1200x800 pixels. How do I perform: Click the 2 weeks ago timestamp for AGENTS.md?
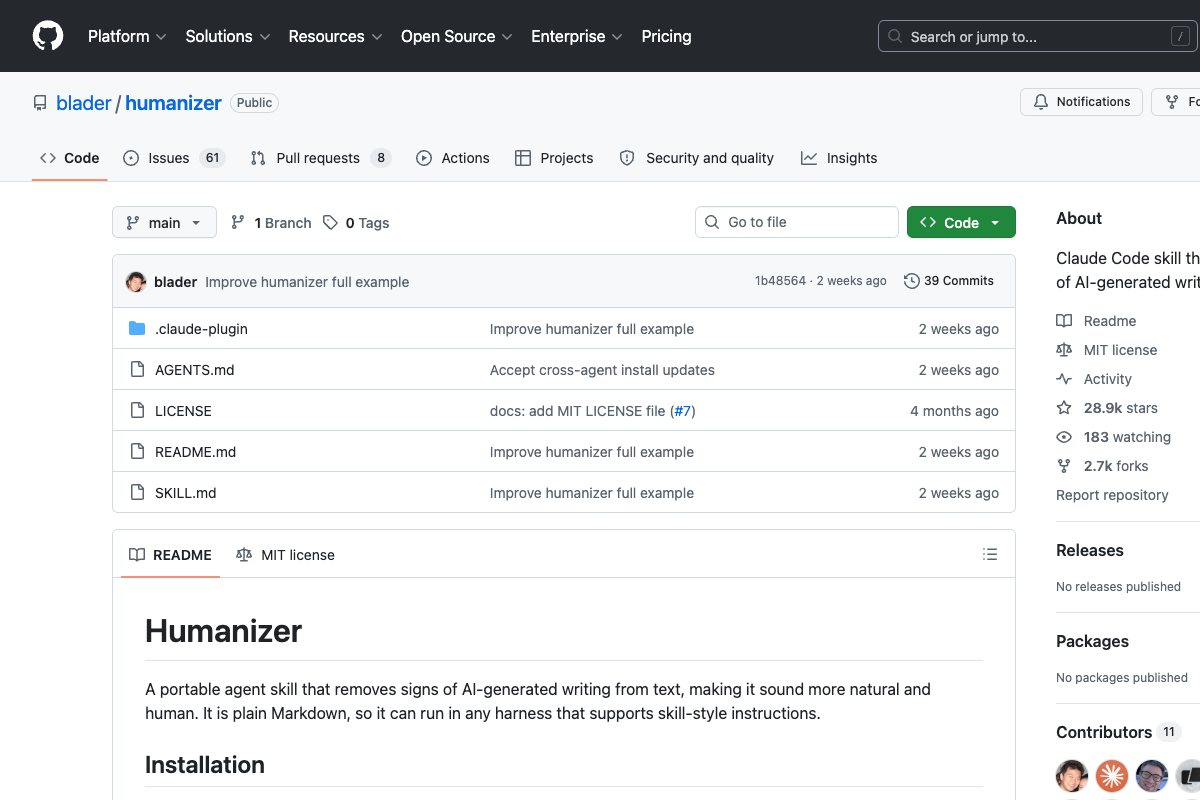(x=959, y=370)
